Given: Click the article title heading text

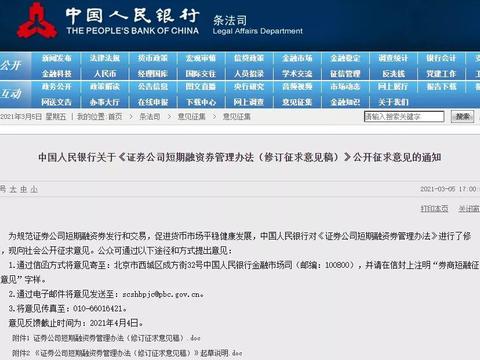Looking at the screenshot, I should [240, 157].
